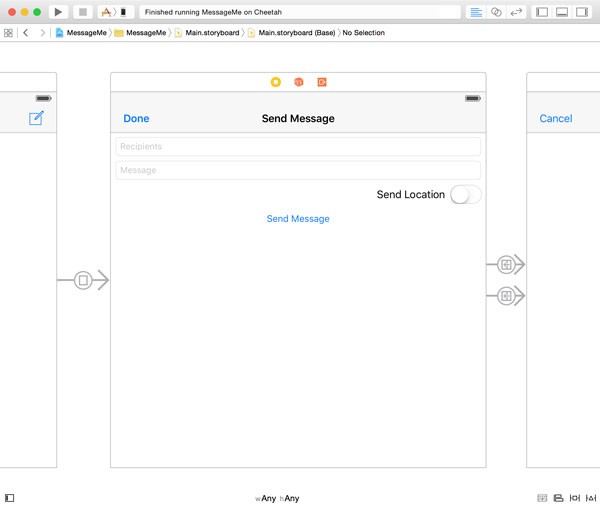Select the compose icon in left scene
Screen dimensions: 600x506
click(x=36, y=118)
